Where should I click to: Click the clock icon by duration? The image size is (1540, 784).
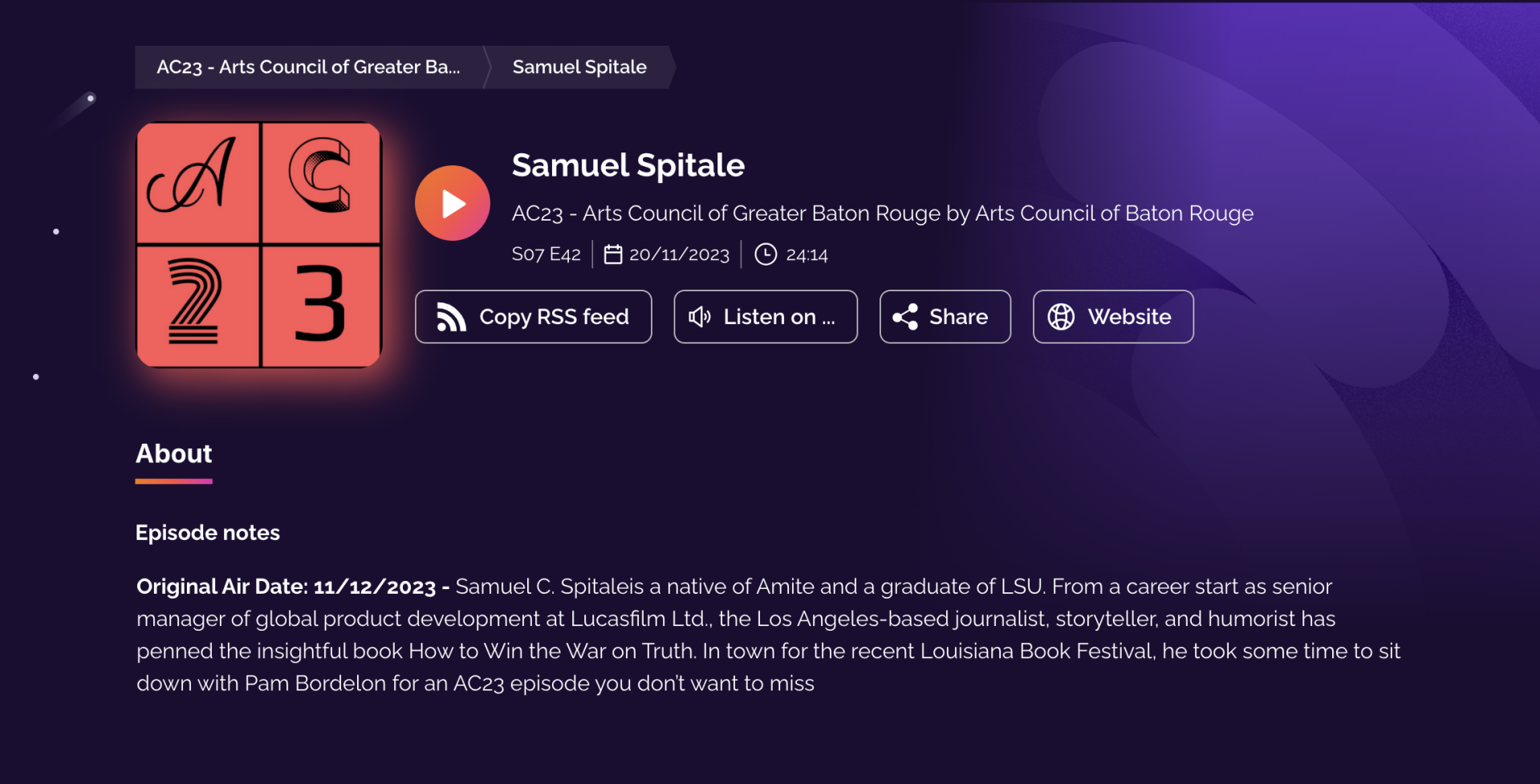(766, 254)
